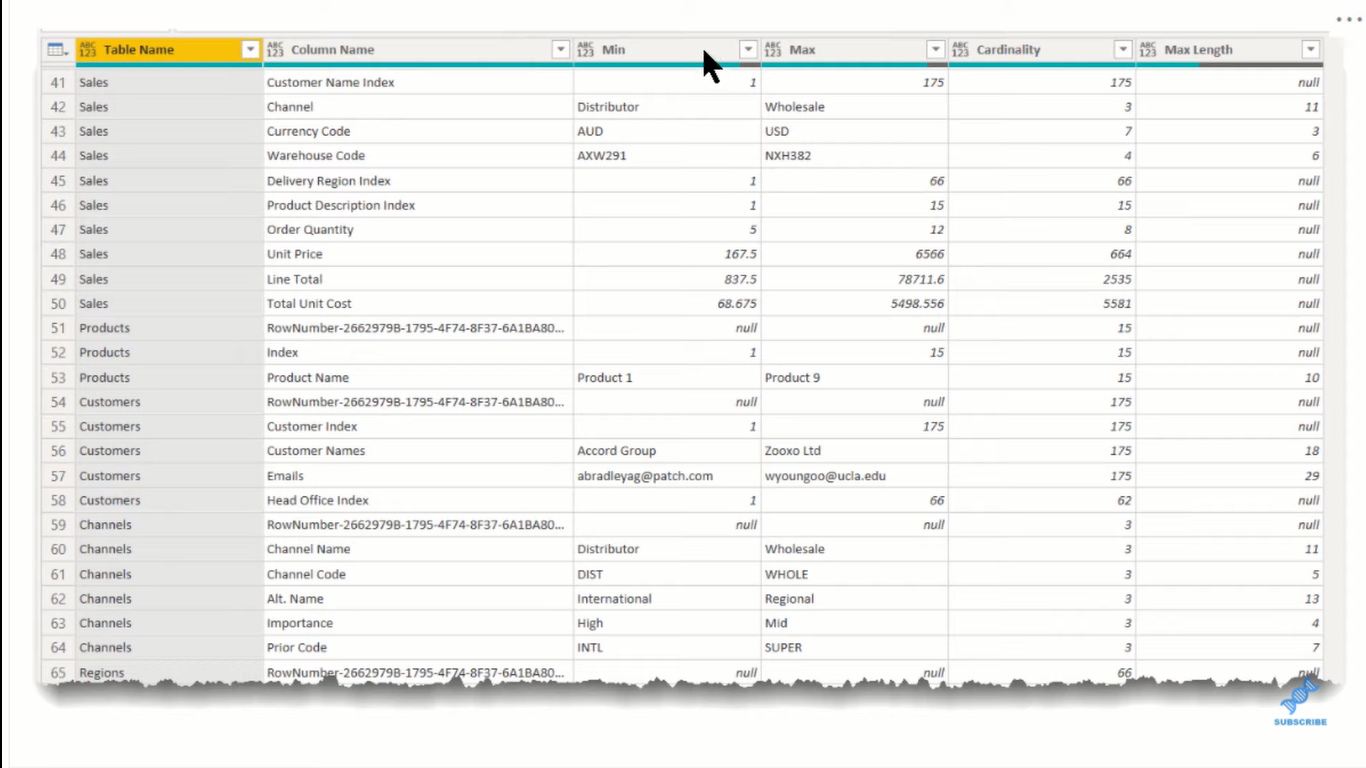Screen dimensions: 1366x768
Task: Click the Customer Names cell
Action: click(418, 451)
